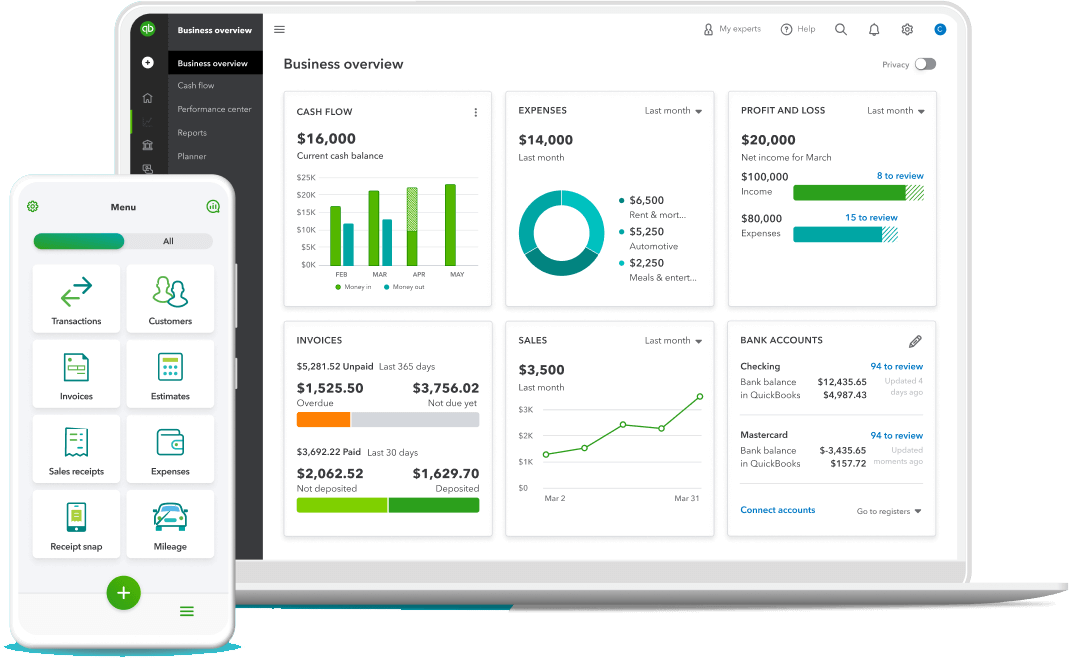Click the Deposited dark green bar
Image resolution: width=1069 pixels, height=658 pixels.
point(434,505)
